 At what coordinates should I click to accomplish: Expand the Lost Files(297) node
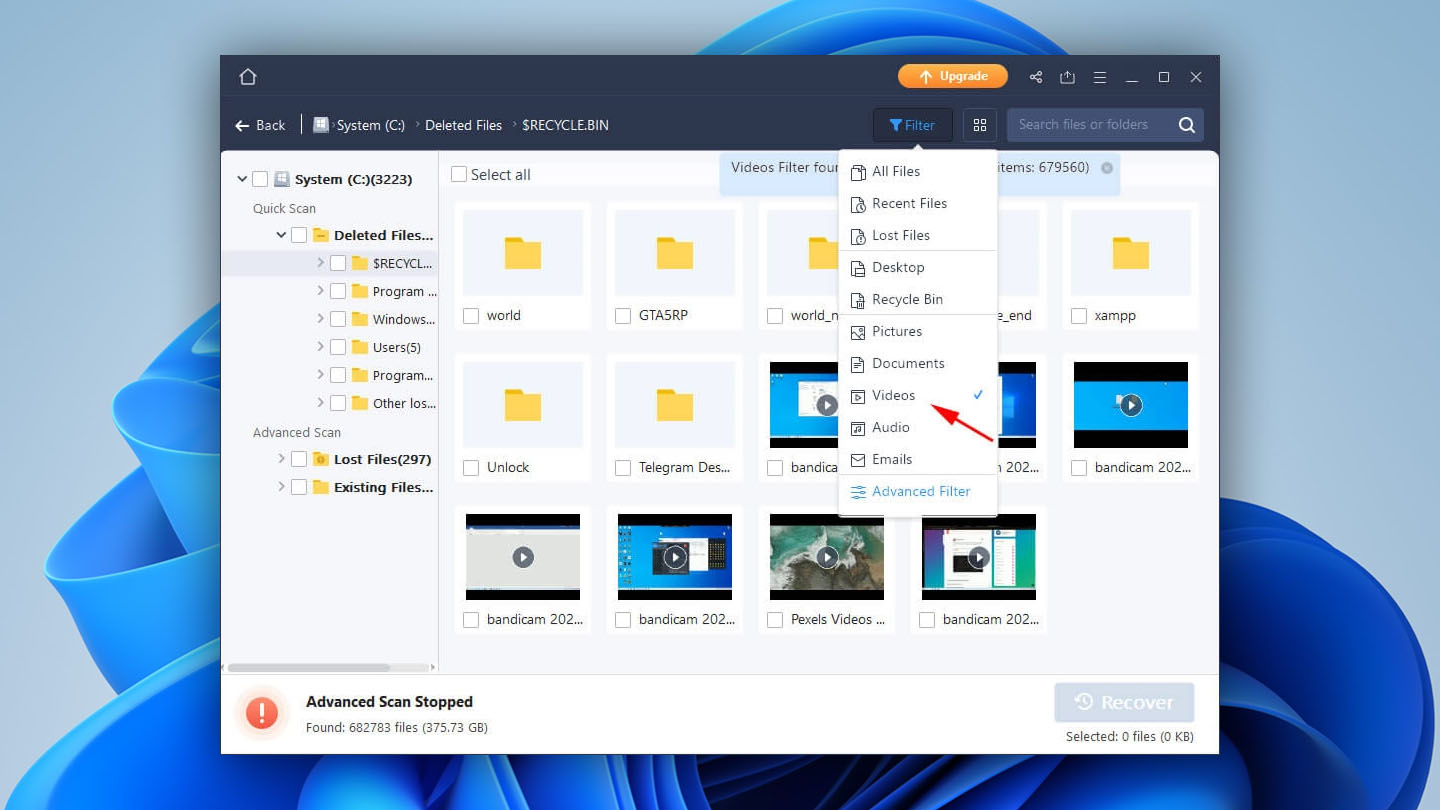point(281,459)
